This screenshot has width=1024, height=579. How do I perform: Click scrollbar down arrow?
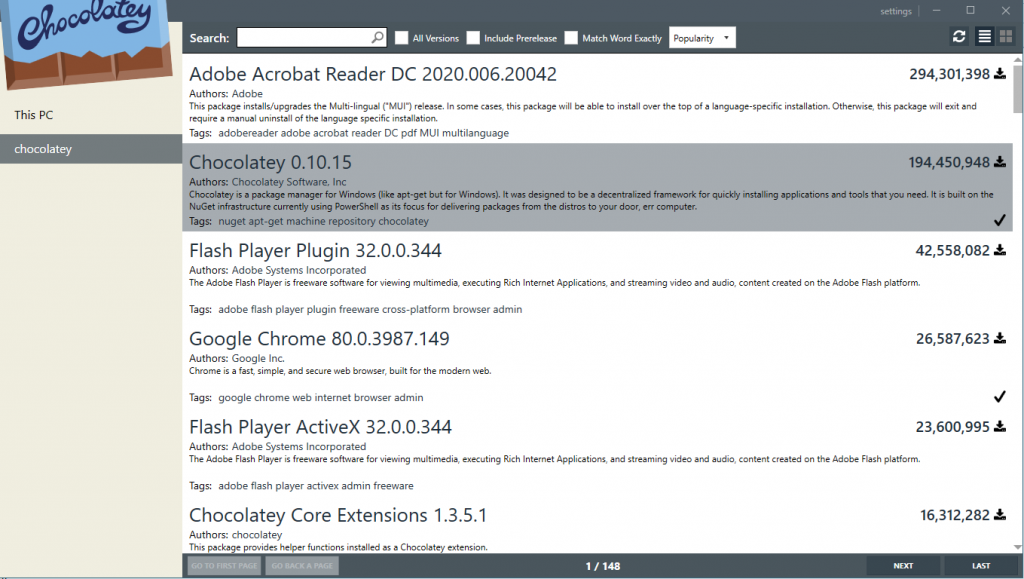click(x=1017, y=548)
